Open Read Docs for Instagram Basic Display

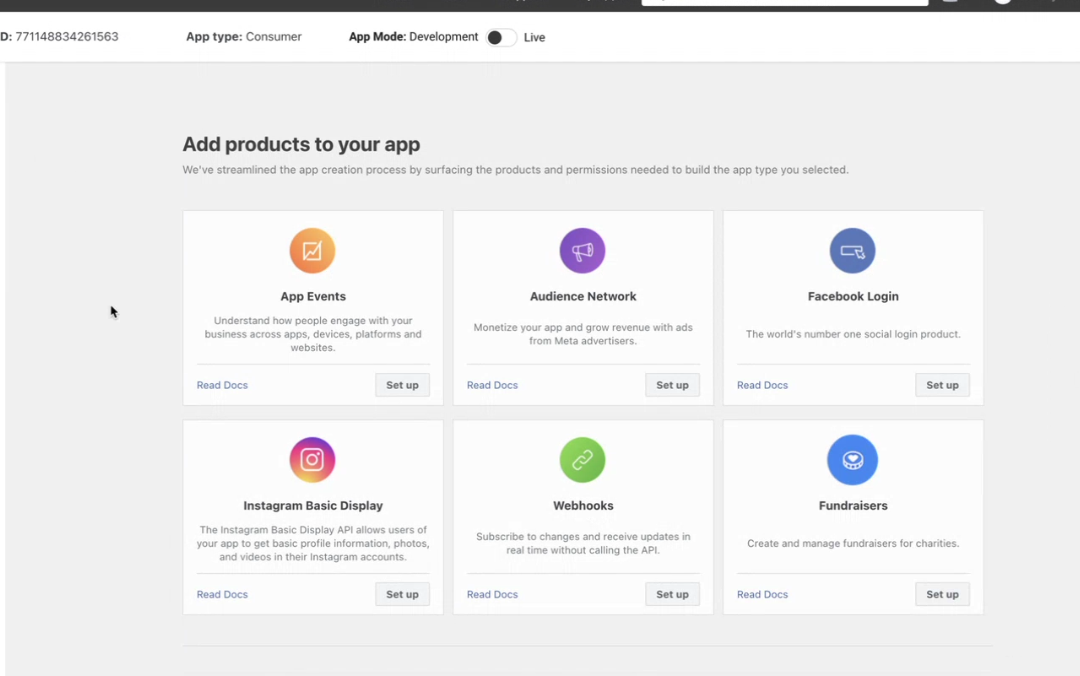click(x=222, y=594)
